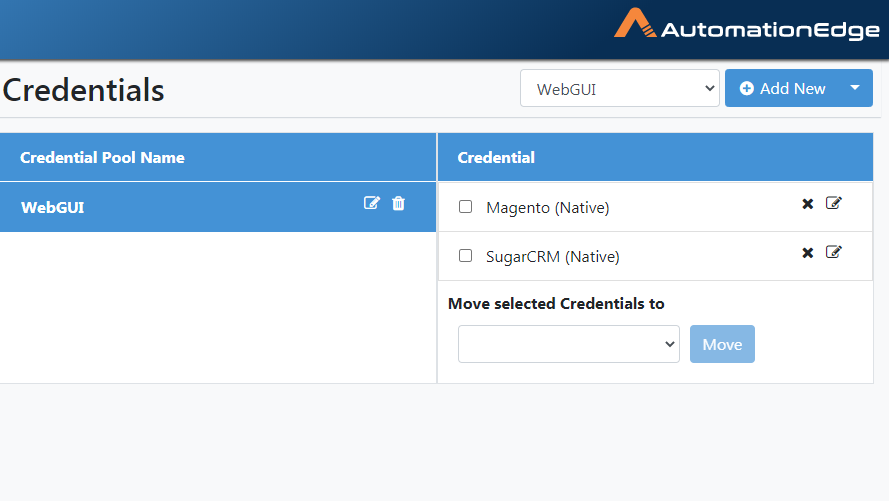This screenshot has width=889, height=501.
Task: Click the Move button
Action: (x=722, y=344)
